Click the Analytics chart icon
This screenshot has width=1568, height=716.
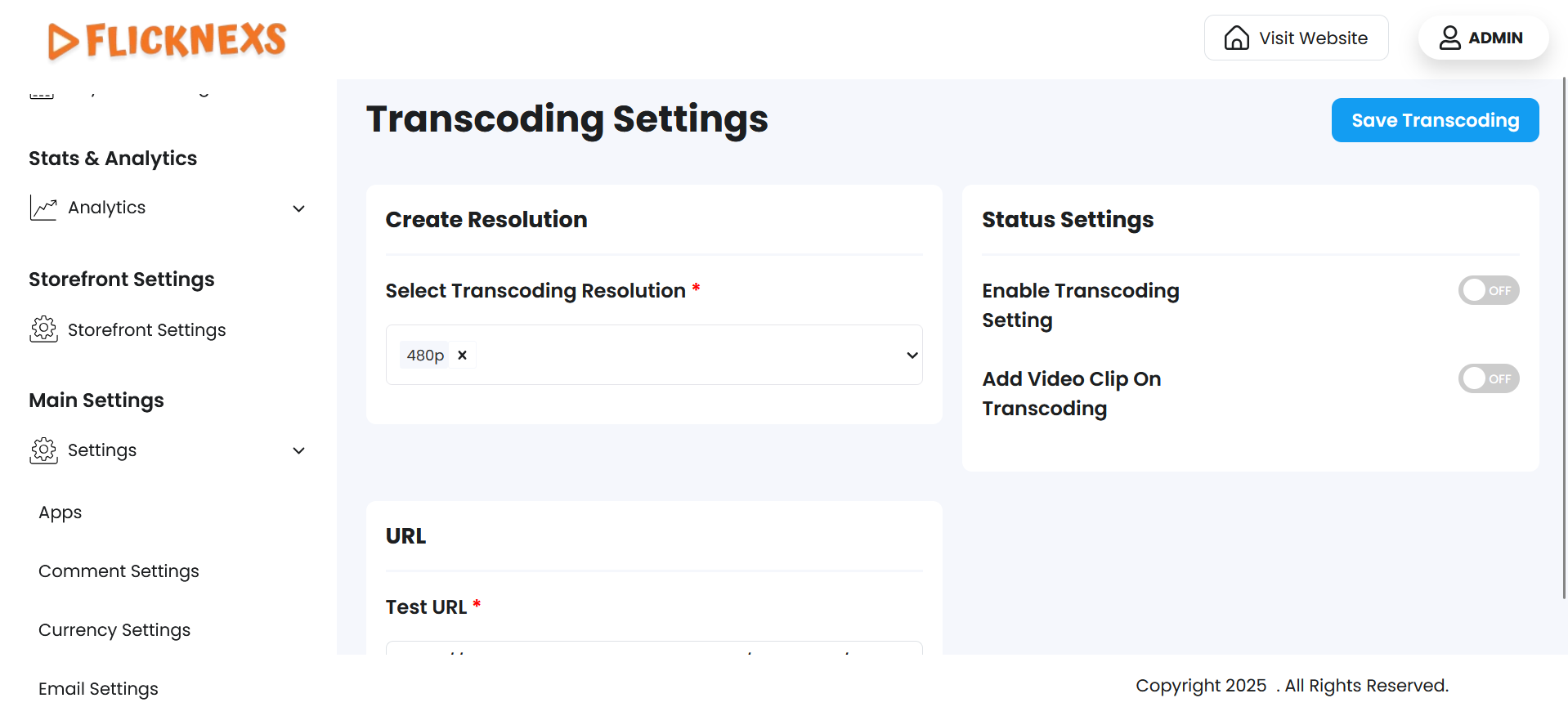pos(43,208)
